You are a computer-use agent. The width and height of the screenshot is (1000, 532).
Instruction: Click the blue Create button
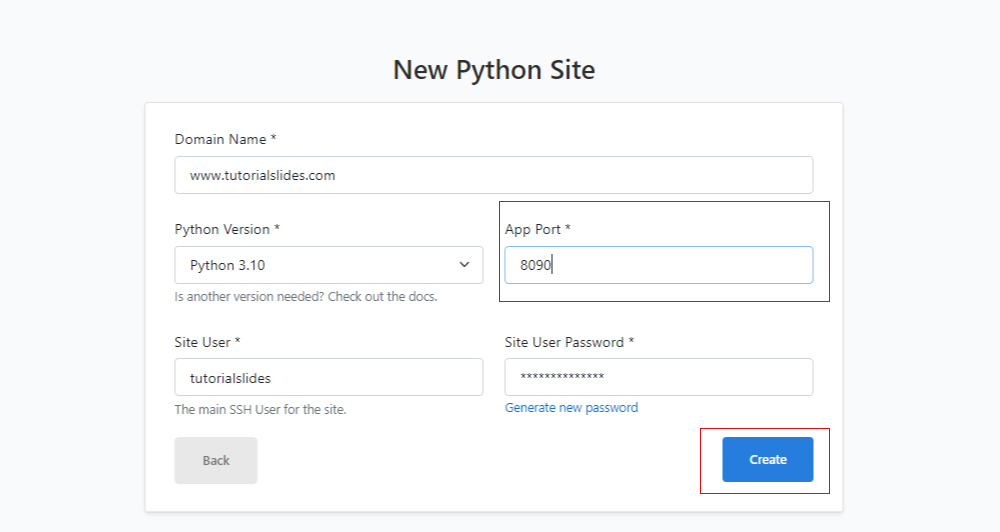click(x=768, y=459)
